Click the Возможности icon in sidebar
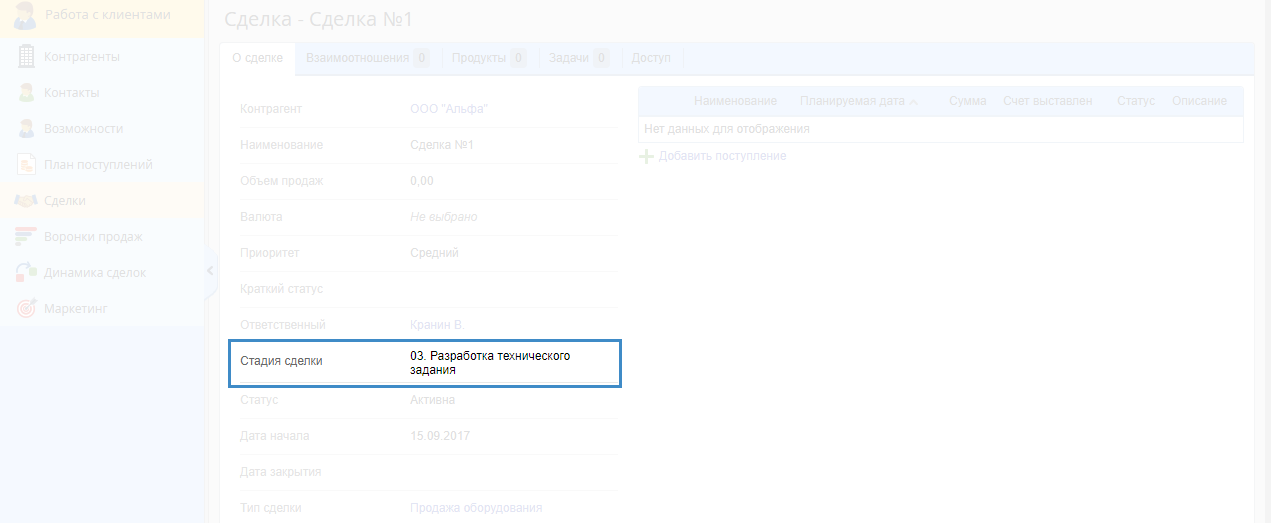 pos(27,129)
